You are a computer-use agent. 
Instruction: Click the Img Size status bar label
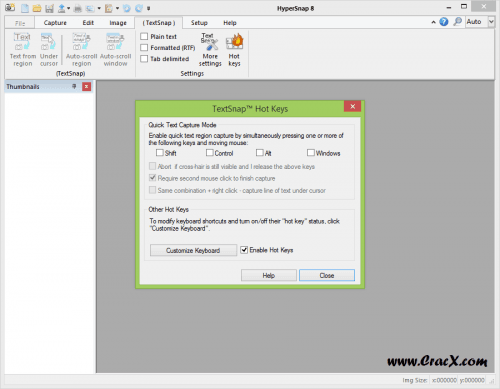point(415,380)
